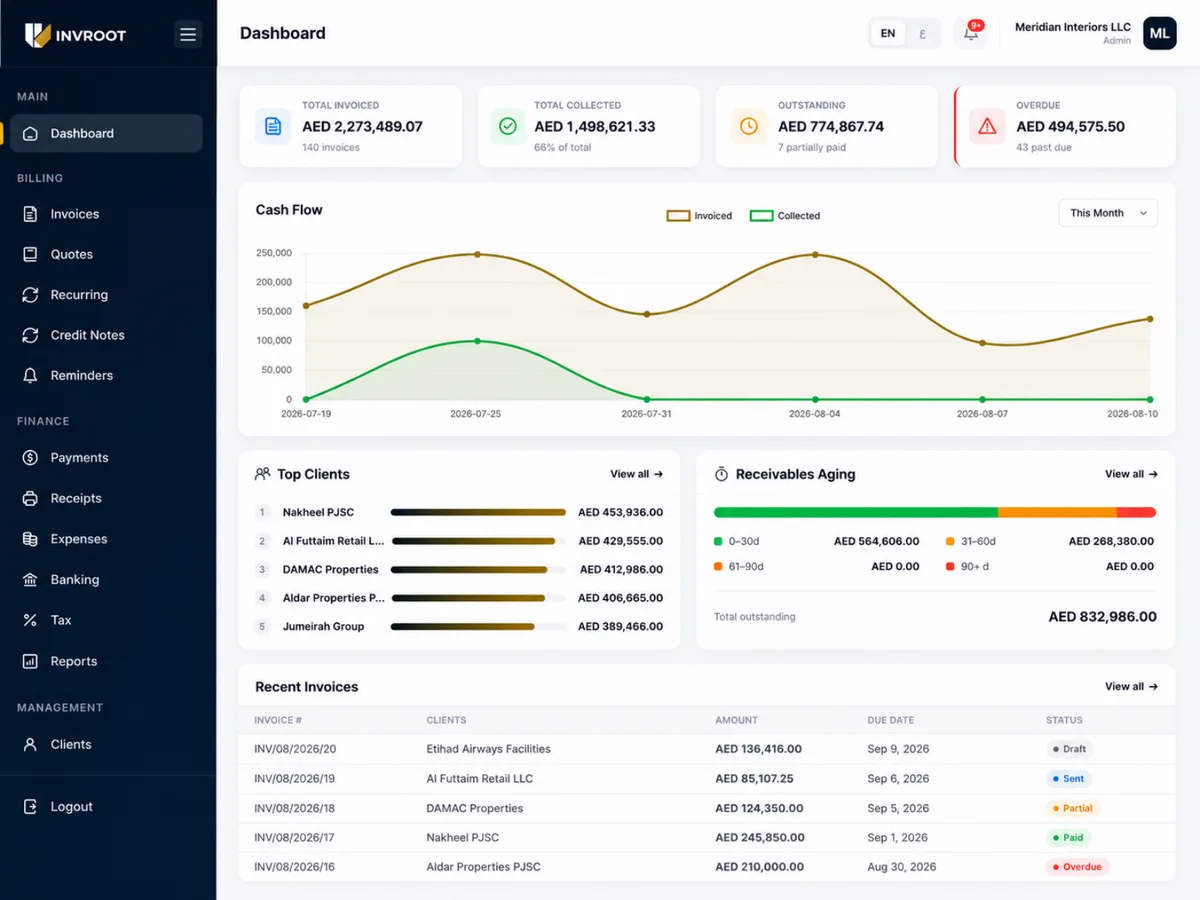Switch language to Arabic
This screenshot has height=900, width=1200.
922,33
